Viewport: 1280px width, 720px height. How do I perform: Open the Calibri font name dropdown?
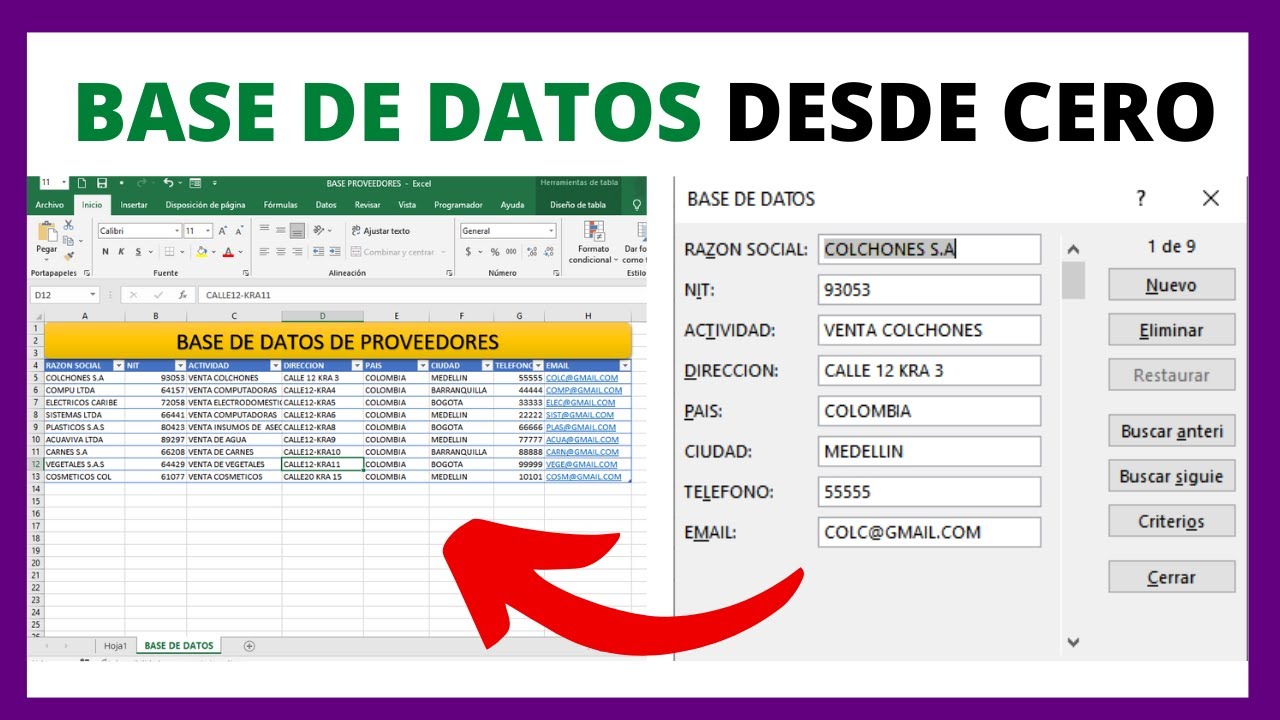pos(177,231)
